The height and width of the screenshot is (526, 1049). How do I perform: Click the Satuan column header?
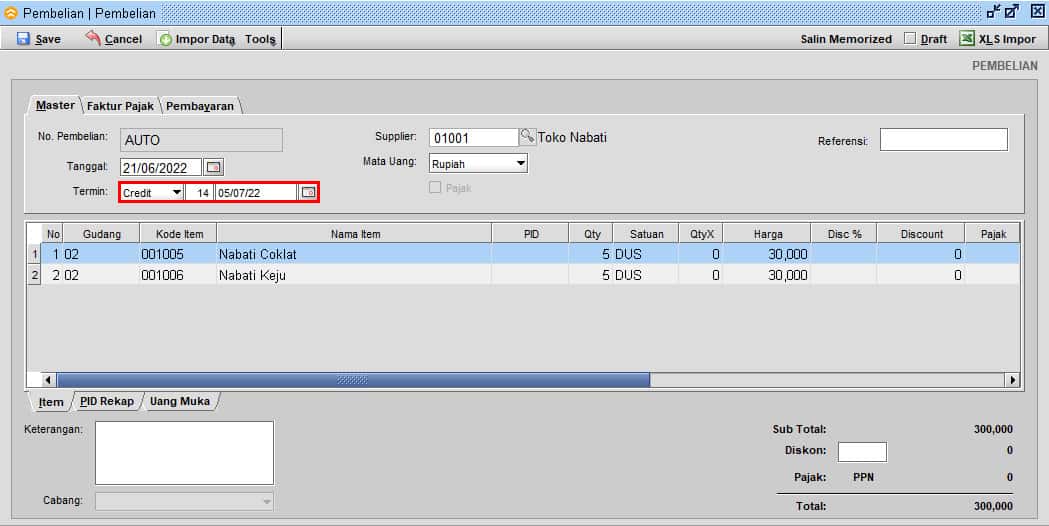pos(646,234)
